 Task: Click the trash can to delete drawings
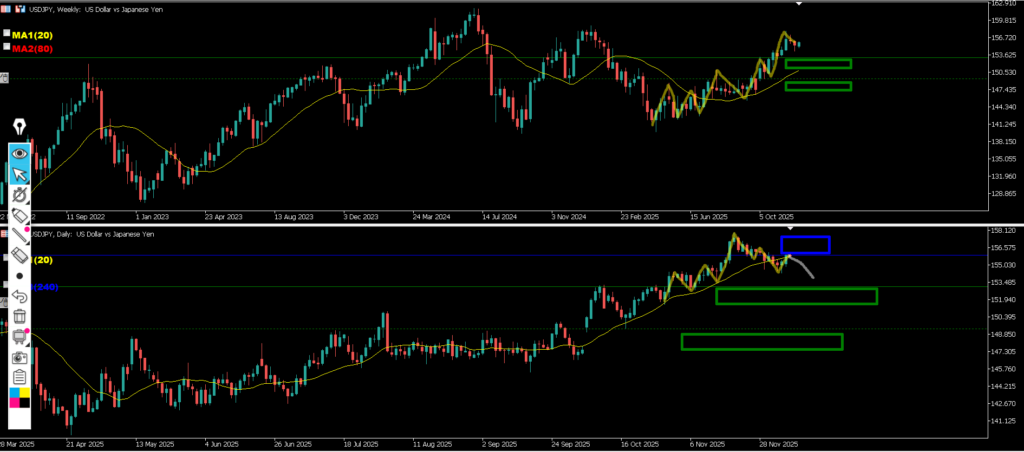[19, 317]
